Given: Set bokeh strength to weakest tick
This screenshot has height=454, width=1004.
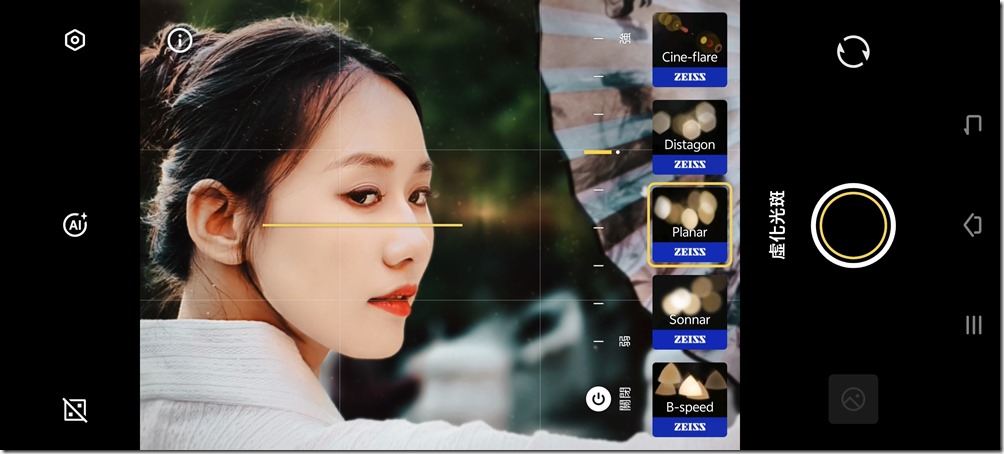Looking at the screenshot, I should [x=599, y=341].
